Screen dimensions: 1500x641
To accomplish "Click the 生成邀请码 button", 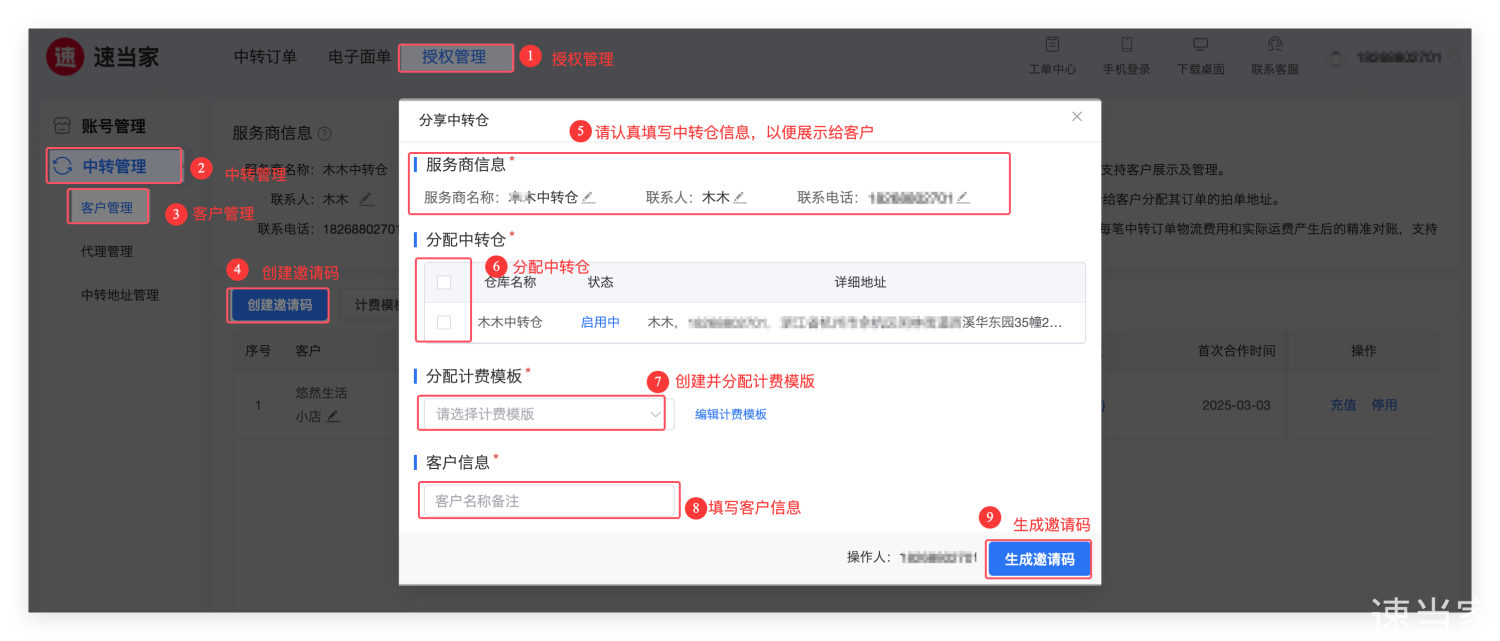I will click(x=1039, y=560).
